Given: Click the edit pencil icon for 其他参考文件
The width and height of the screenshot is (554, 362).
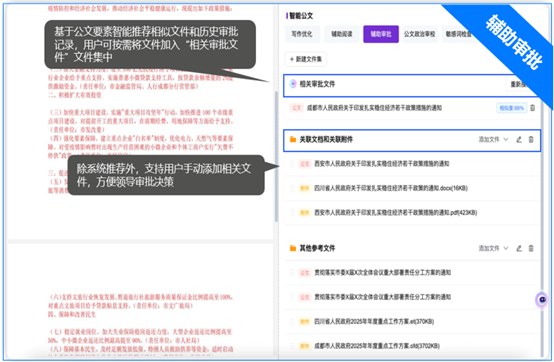Looking at the screenshot, I should tap(519, 248).
